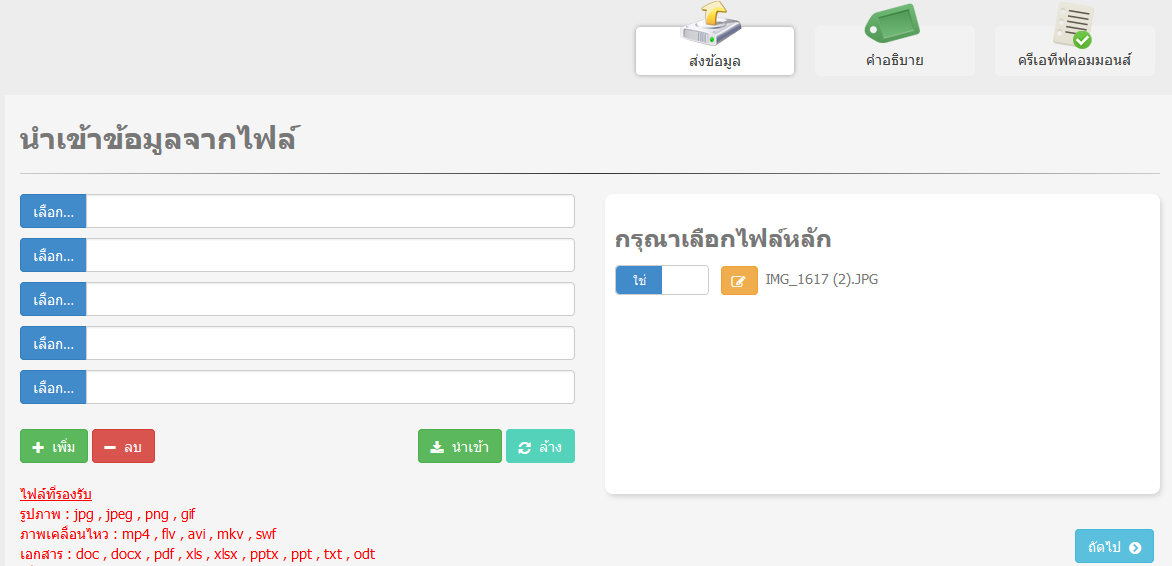This screenshot has width=1172, height=566.
Task: Click the upload drive icon above ส่งข้อมูล
Action: [711, 24]
